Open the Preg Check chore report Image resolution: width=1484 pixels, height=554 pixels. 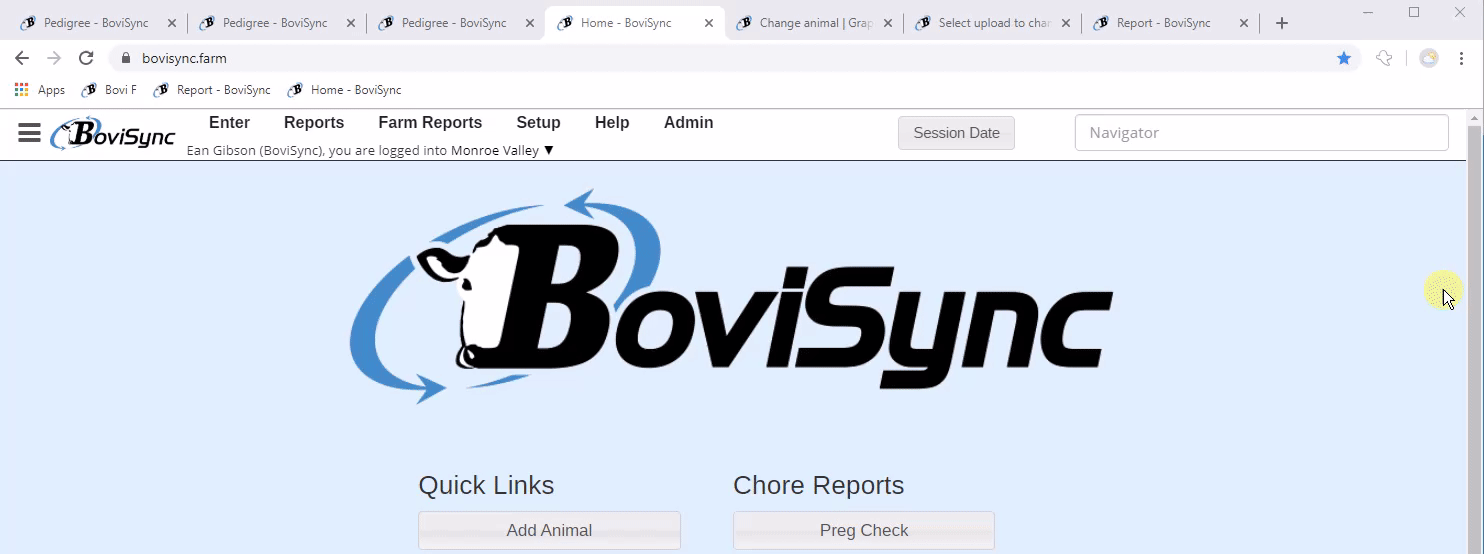click(864, 530)
